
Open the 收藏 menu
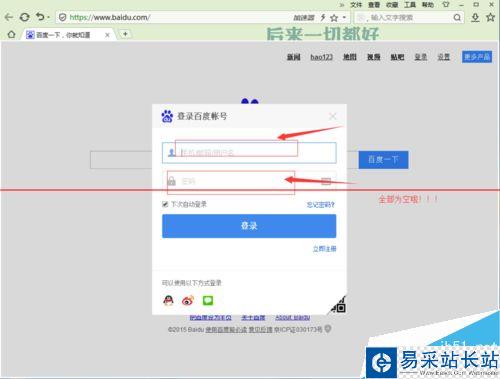392,5
